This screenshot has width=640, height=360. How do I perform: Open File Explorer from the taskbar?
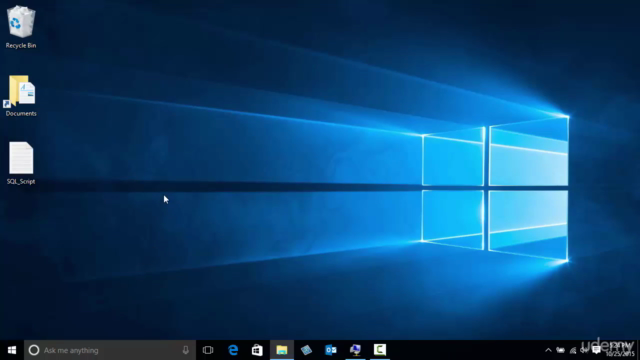pyautogui.click(x=282, y=350)
